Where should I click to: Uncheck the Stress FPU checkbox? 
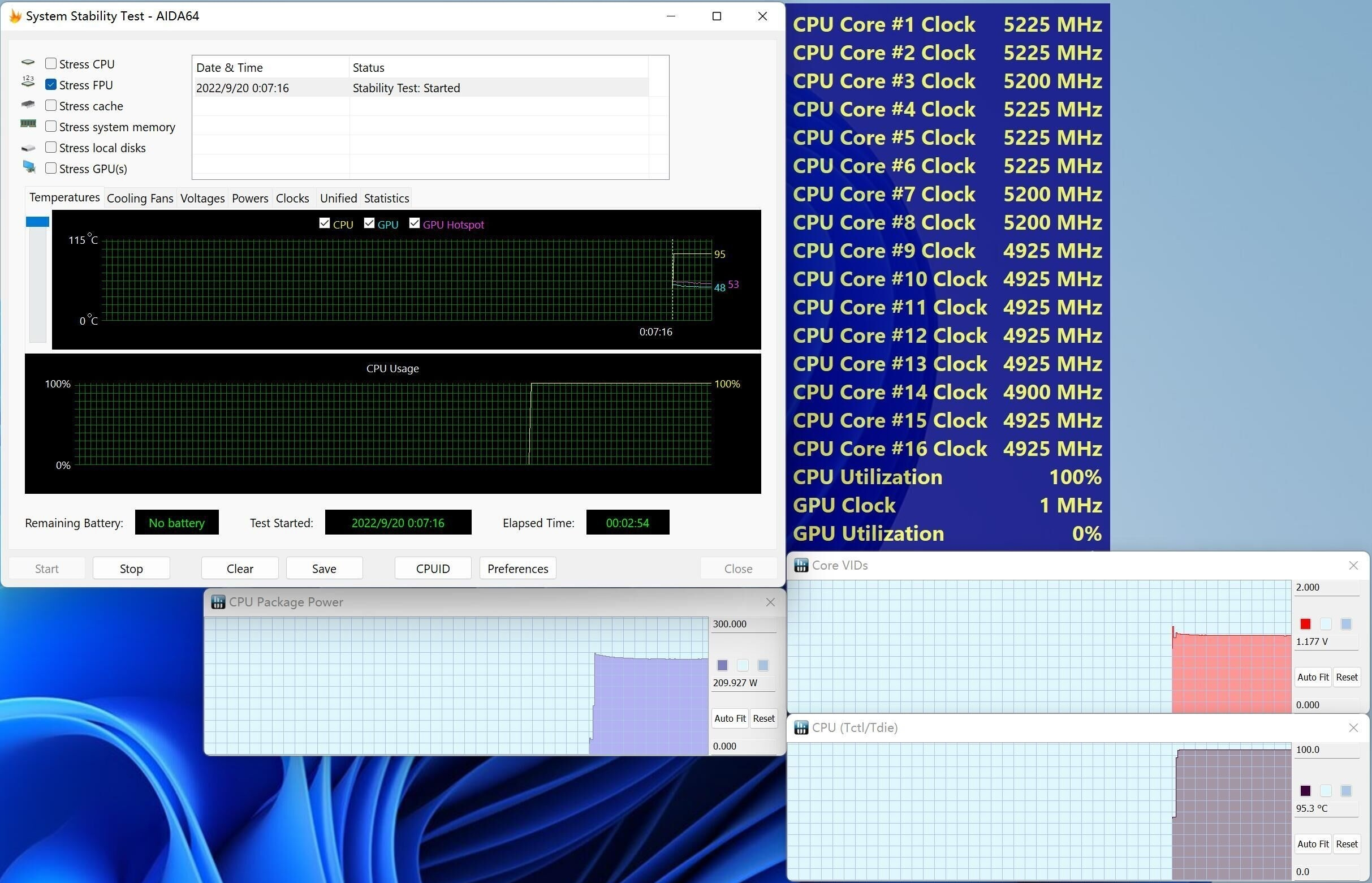[51, 85]
